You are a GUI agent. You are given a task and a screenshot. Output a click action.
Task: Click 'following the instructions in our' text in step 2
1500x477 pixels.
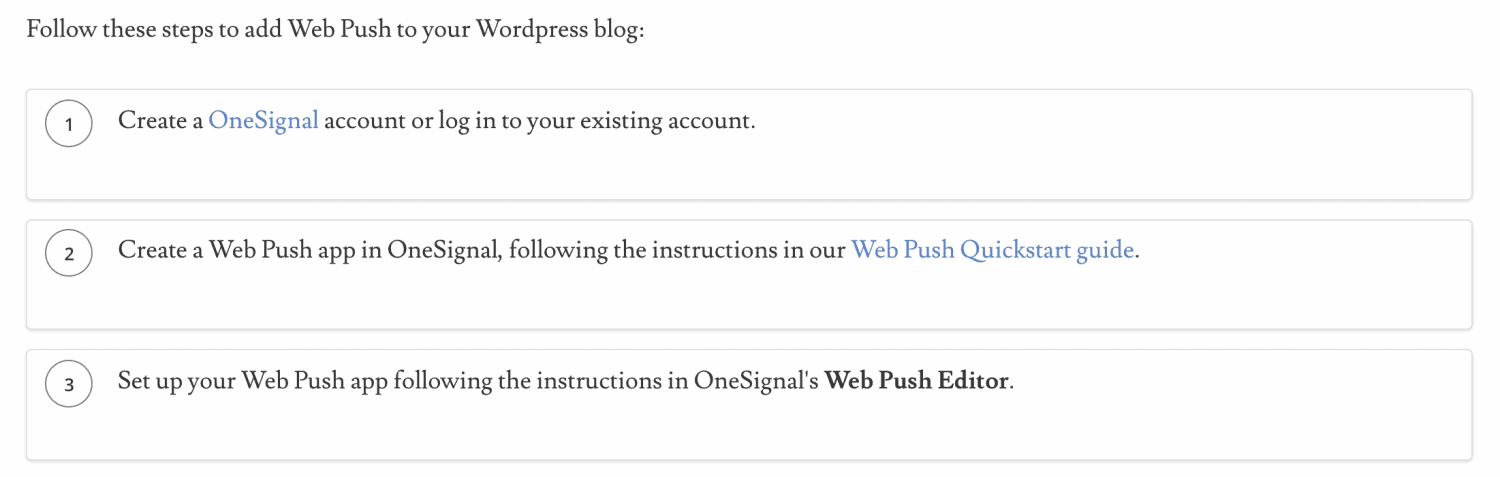point(677,250)
